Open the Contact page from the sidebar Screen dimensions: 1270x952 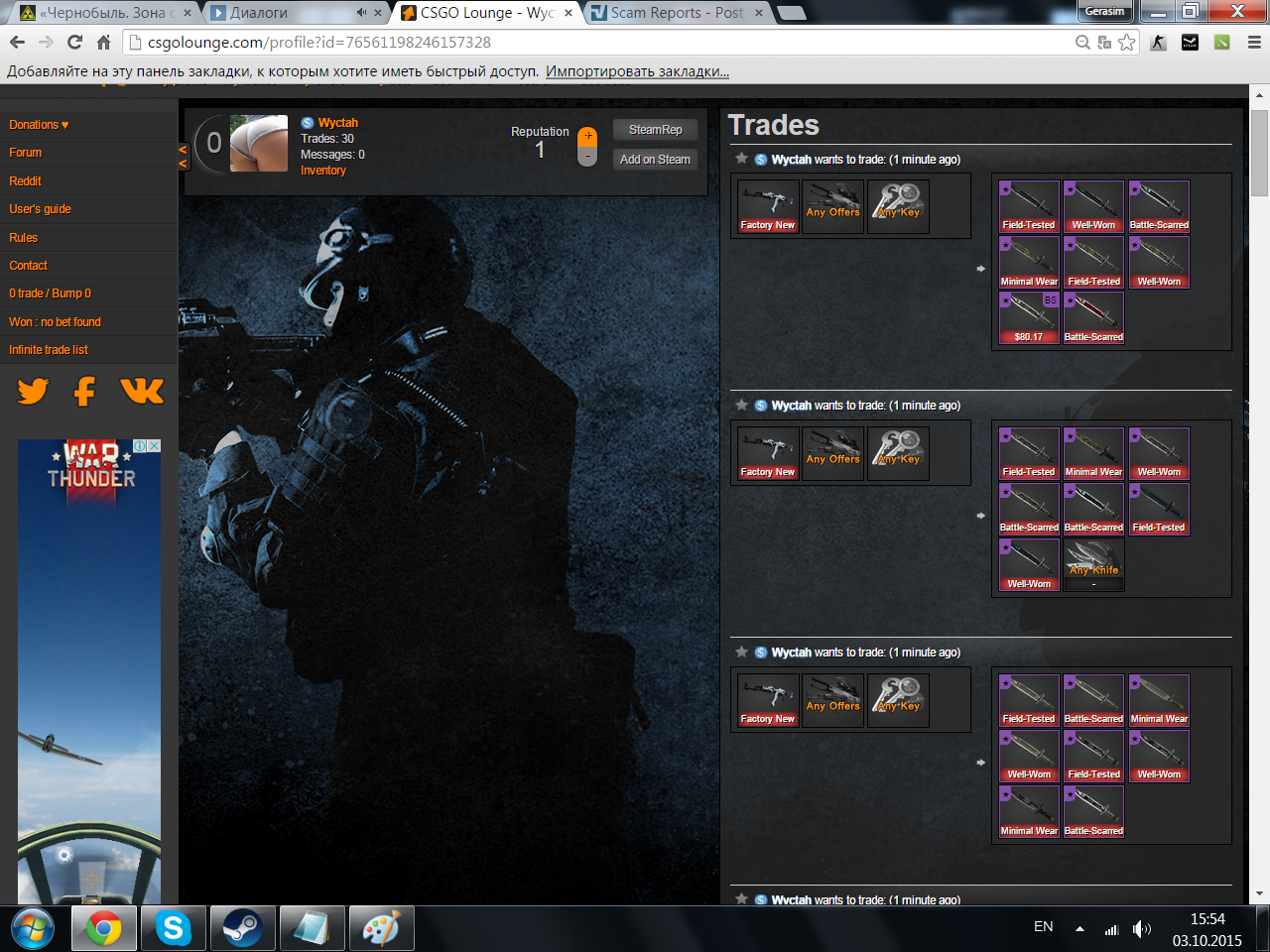pyautogui.click(x=29, y=266)
